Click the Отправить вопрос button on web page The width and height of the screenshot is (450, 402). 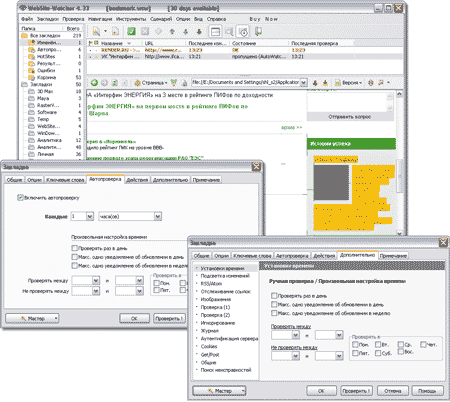pyautogui.click(x=350, y=117)
